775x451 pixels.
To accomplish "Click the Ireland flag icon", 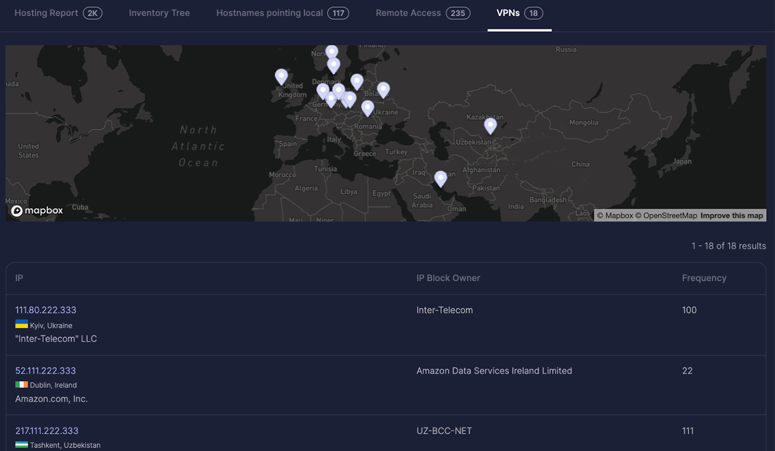I will [x=21, y=384].
